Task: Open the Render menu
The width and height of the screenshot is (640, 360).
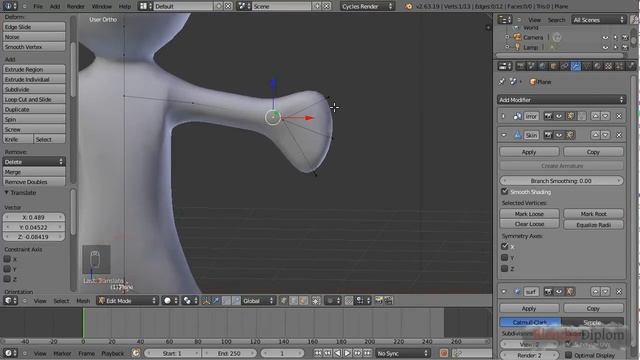Action: (76, 7)
